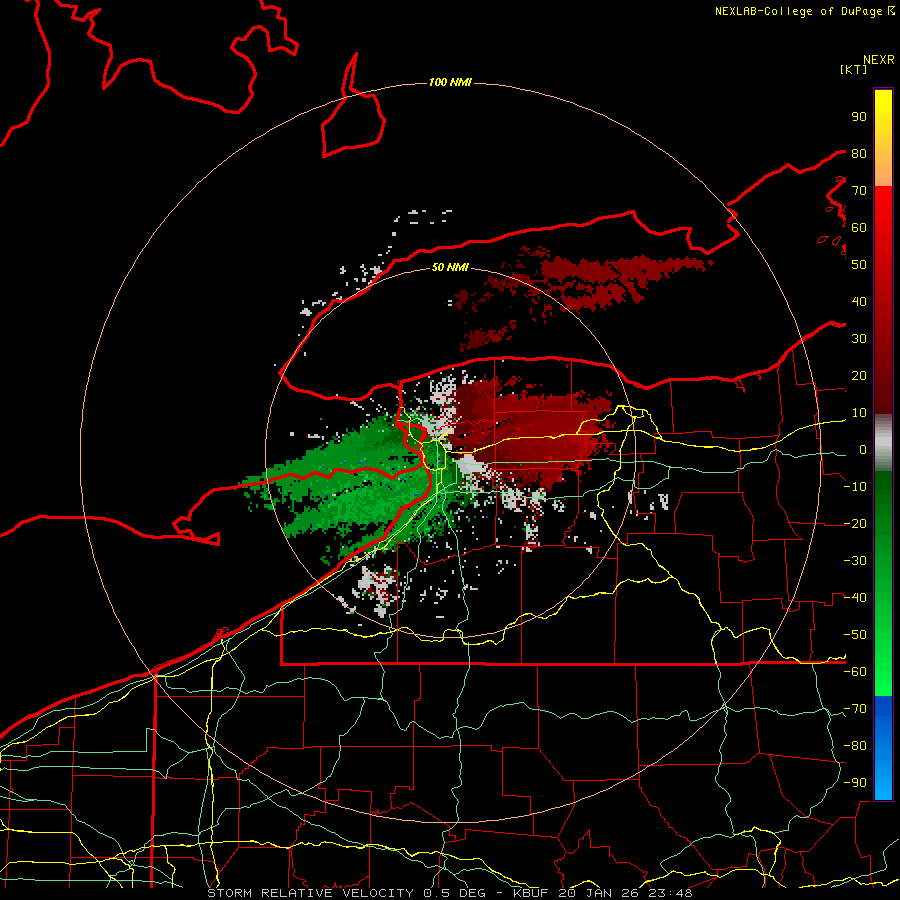Click the 20 knot scale label
The image size is (900, 900).
[859, 375]
